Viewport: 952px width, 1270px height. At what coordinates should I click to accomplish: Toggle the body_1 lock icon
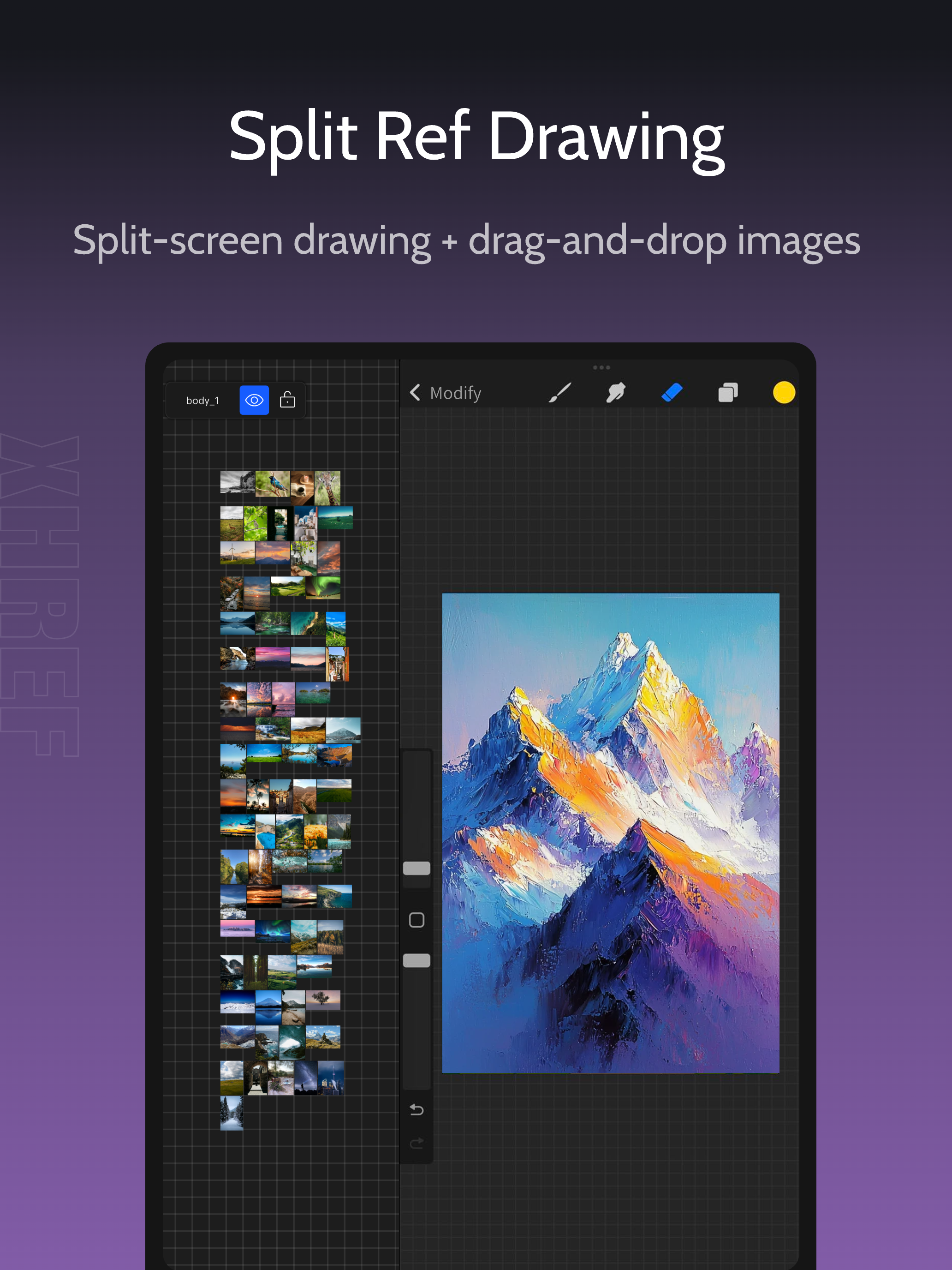pos(287,400)
